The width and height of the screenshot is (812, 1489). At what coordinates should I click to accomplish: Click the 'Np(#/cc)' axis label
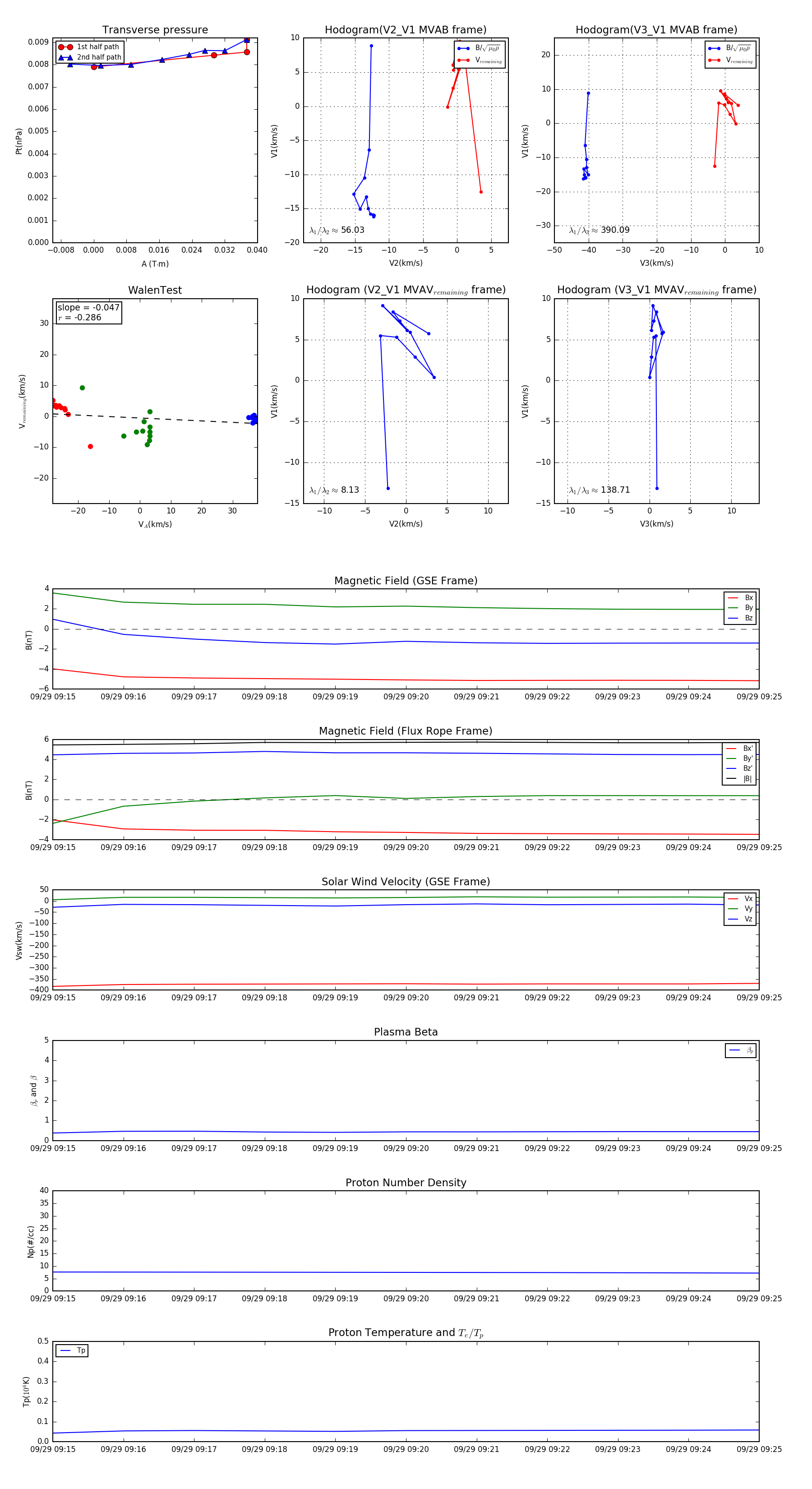31,1242
